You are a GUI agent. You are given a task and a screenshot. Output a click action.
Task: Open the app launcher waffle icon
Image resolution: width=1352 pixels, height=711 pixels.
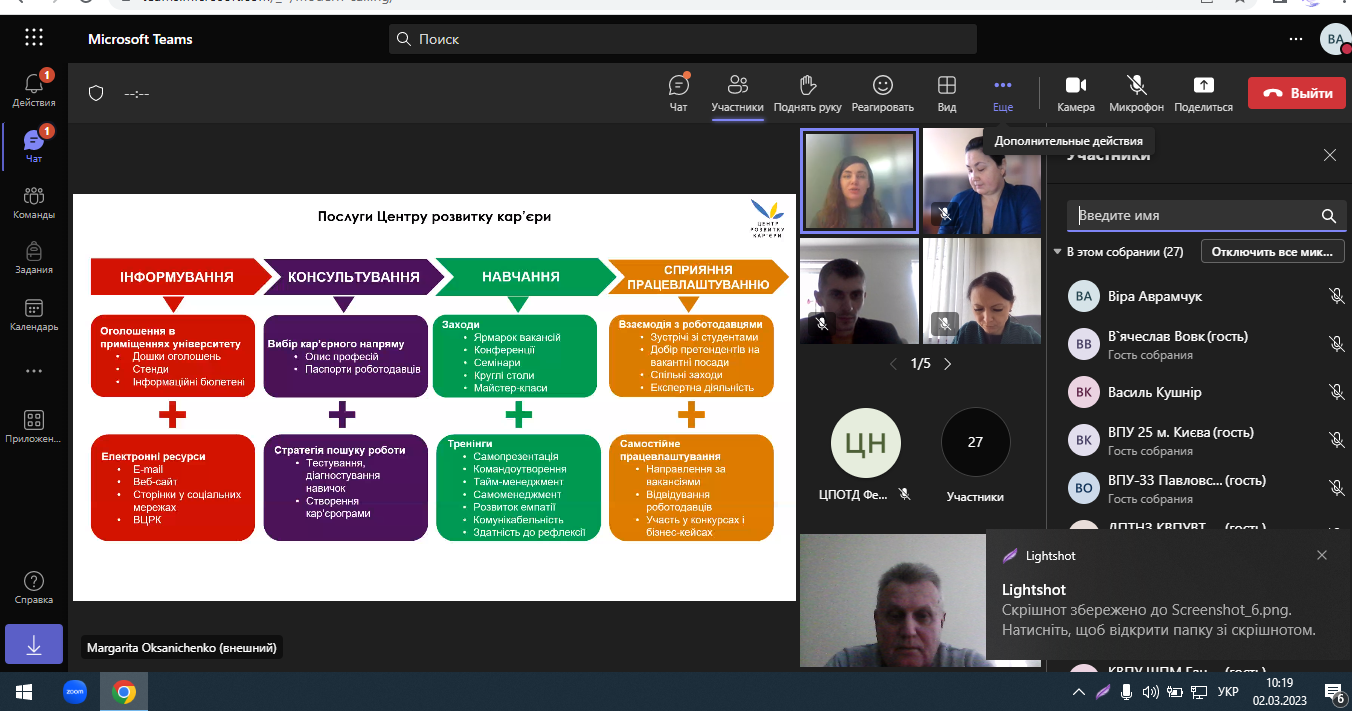click(34, 38)
